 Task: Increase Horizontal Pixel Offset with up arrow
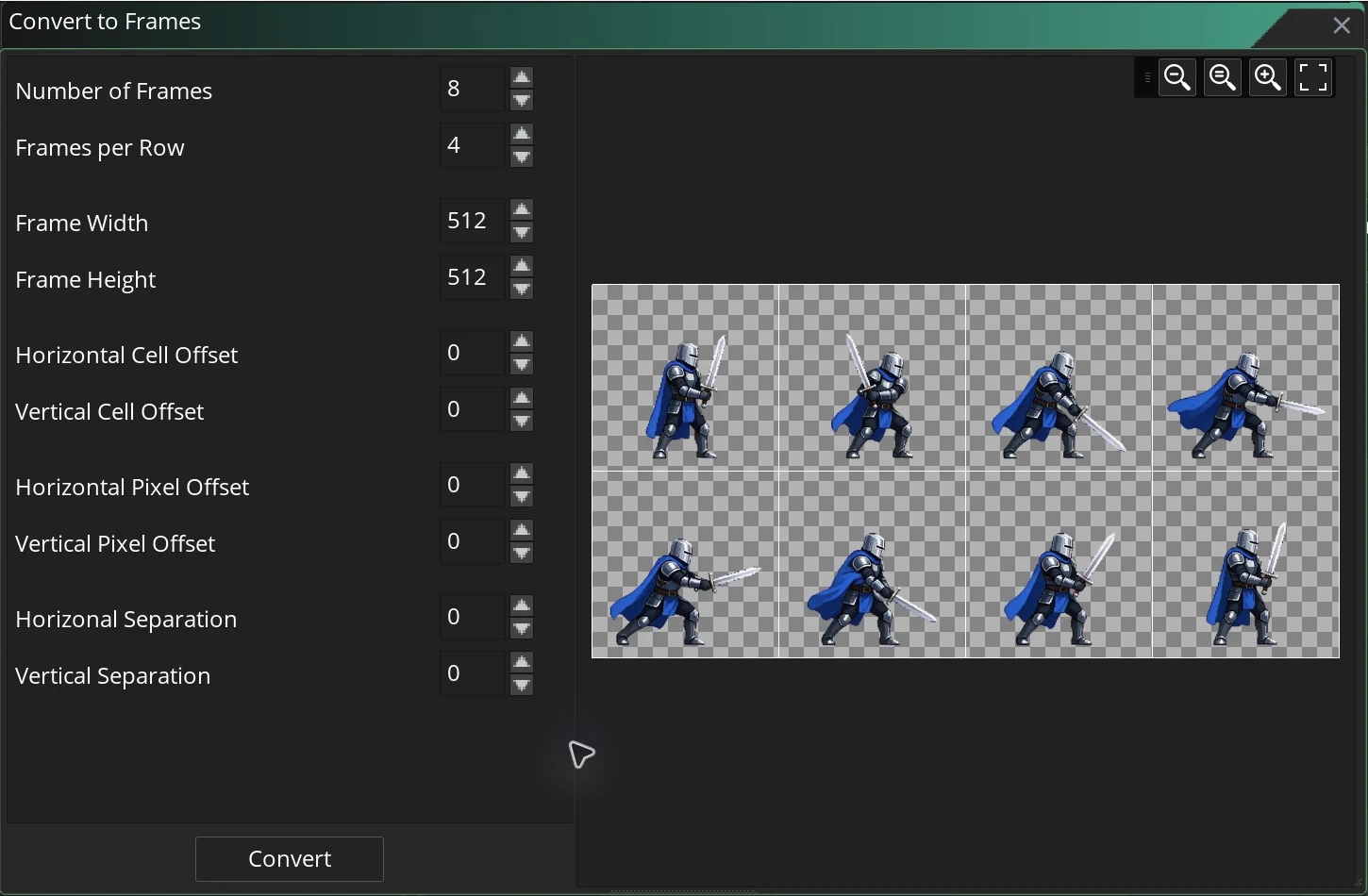coord(522,473)
